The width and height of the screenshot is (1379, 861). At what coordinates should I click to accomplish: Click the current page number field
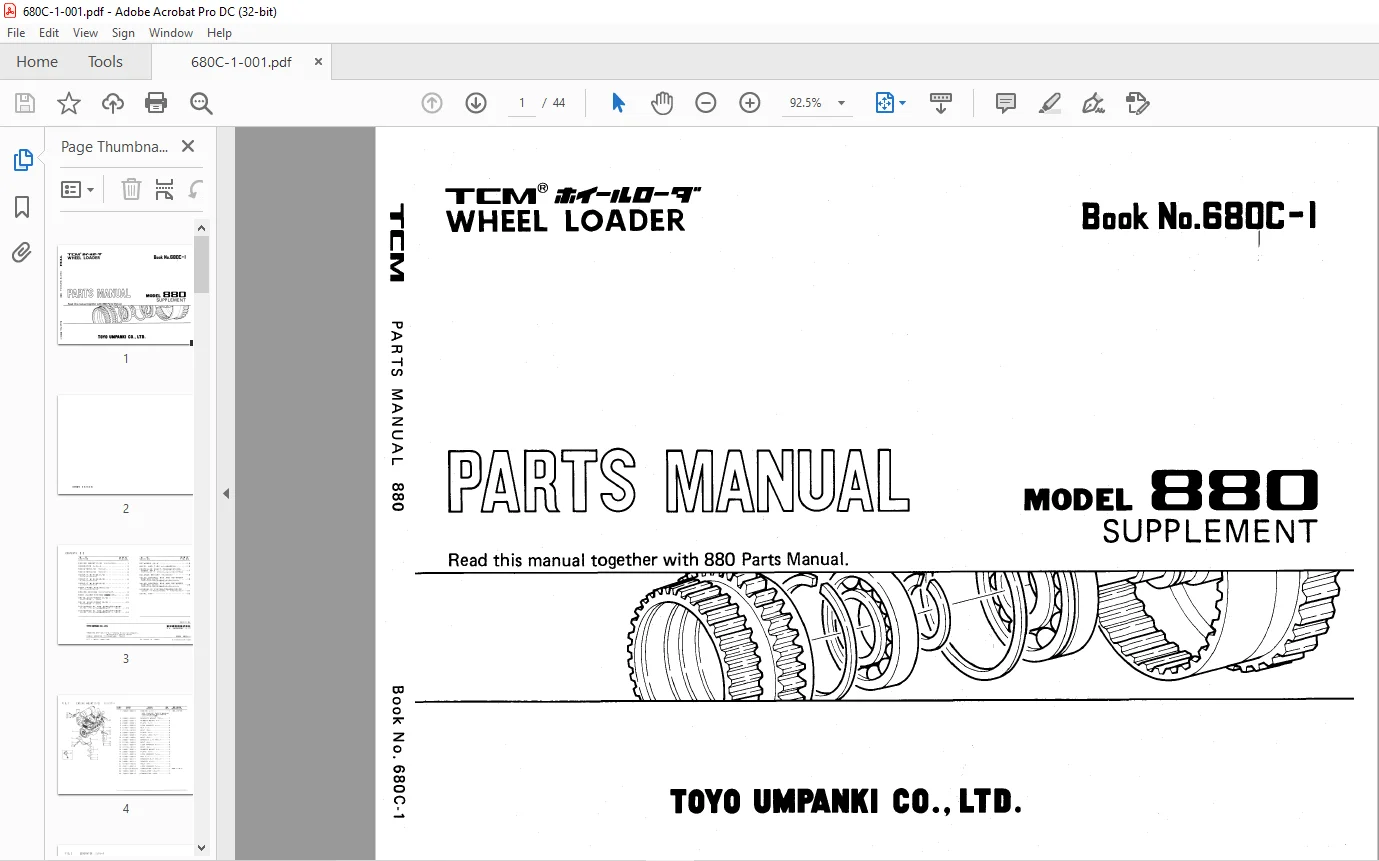click(x=522, y=103)
